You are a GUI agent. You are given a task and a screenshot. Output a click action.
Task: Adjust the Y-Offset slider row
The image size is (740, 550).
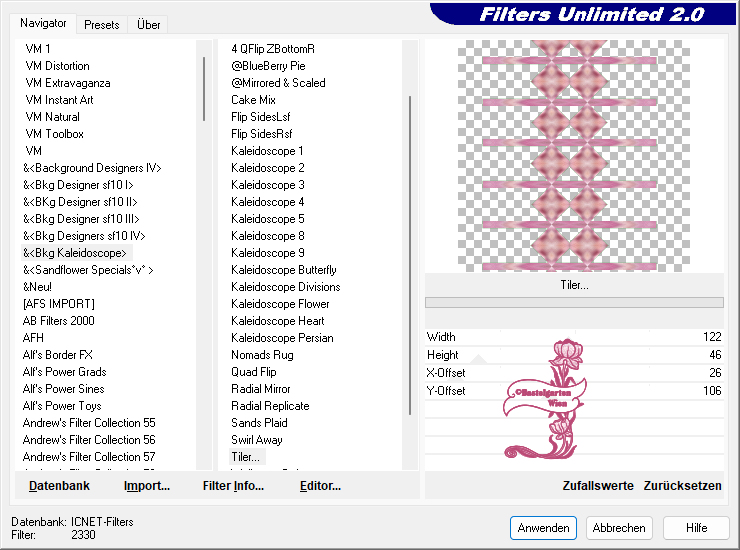(573, 391)
